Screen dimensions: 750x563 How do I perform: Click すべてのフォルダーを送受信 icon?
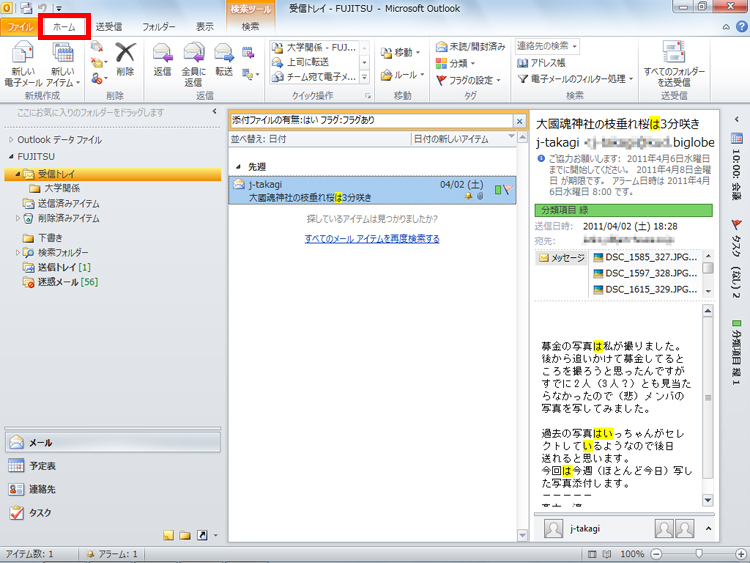pos(674,64)
